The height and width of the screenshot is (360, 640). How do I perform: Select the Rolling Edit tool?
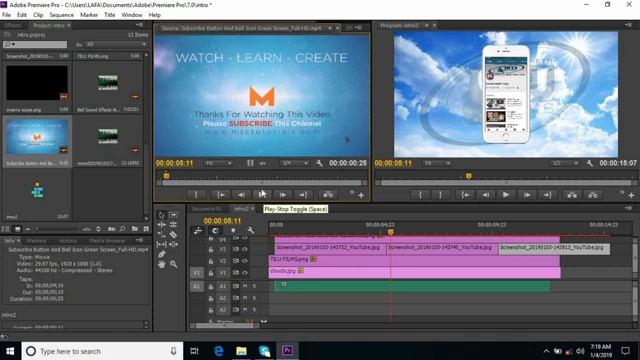click(173, 224)
